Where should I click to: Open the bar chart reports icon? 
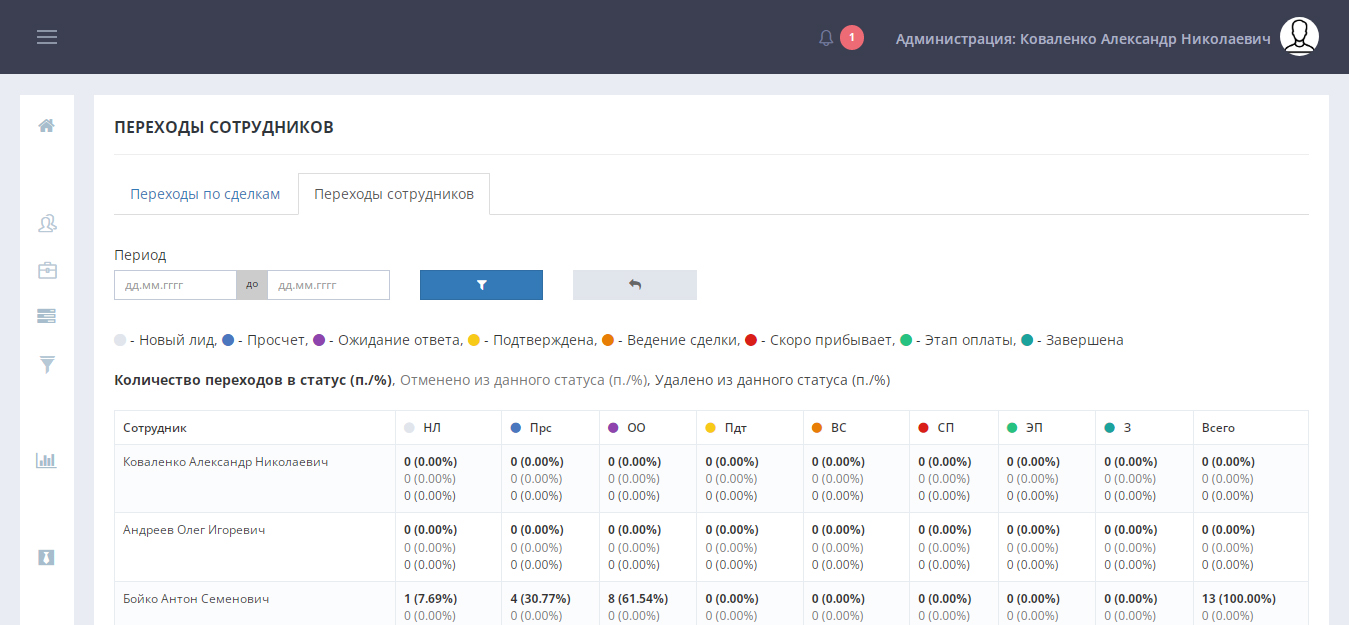point(46,460)
